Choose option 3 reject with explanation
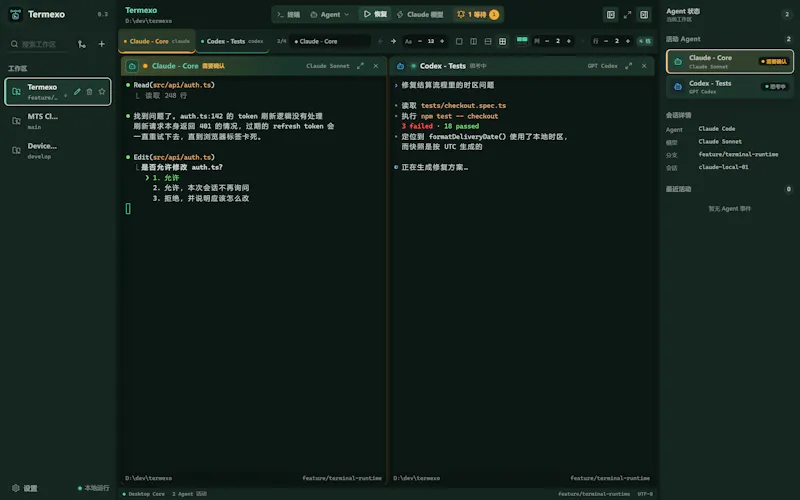The height and width of the screenshot is (500, 800). [201, 198]
